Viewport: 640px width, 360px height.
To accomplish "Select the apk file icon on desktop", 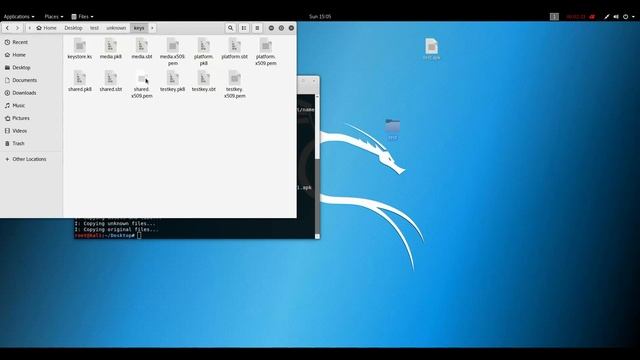I will tap(431, 47).
